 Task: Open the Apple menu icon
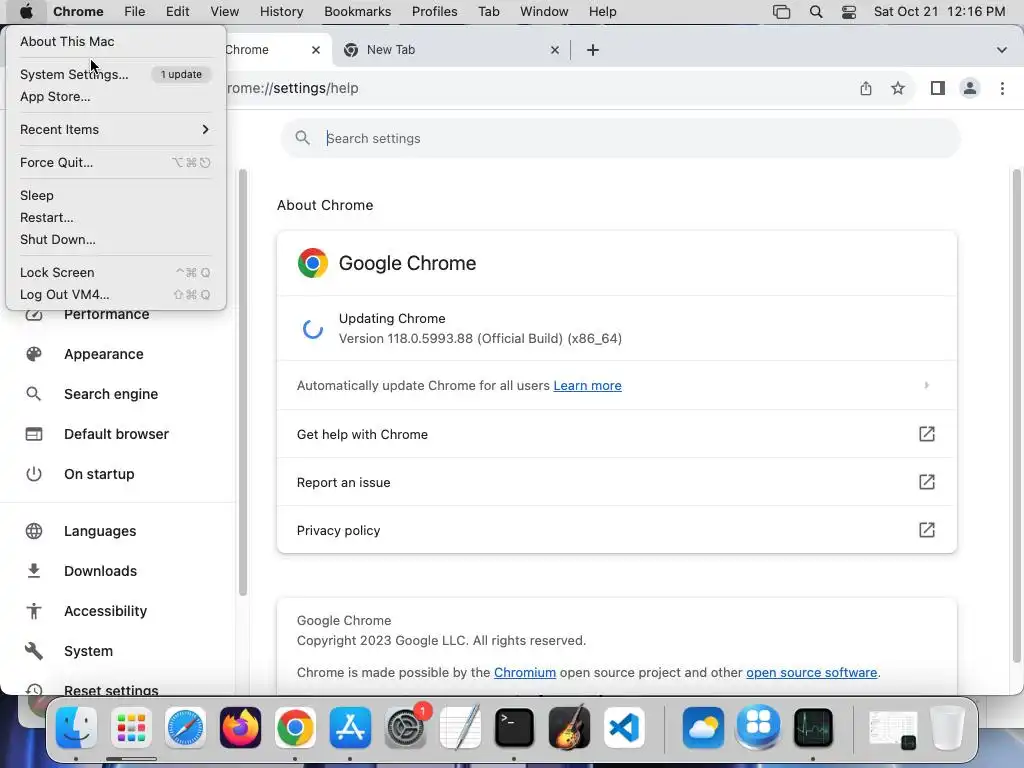pos(26,11)
